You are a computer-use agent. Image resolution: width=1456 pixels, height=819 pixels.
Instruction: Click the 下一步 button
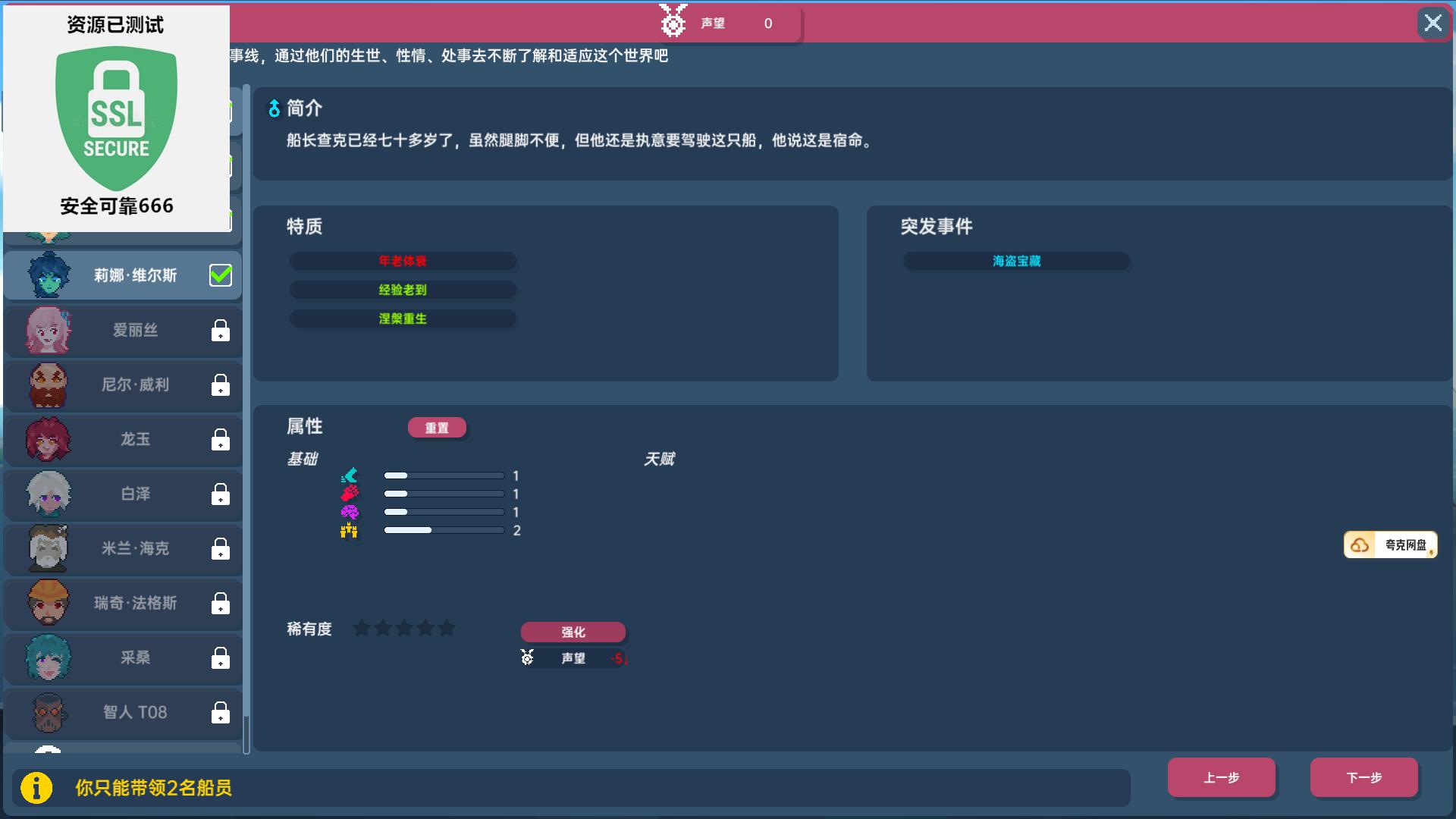[1363, 777]
